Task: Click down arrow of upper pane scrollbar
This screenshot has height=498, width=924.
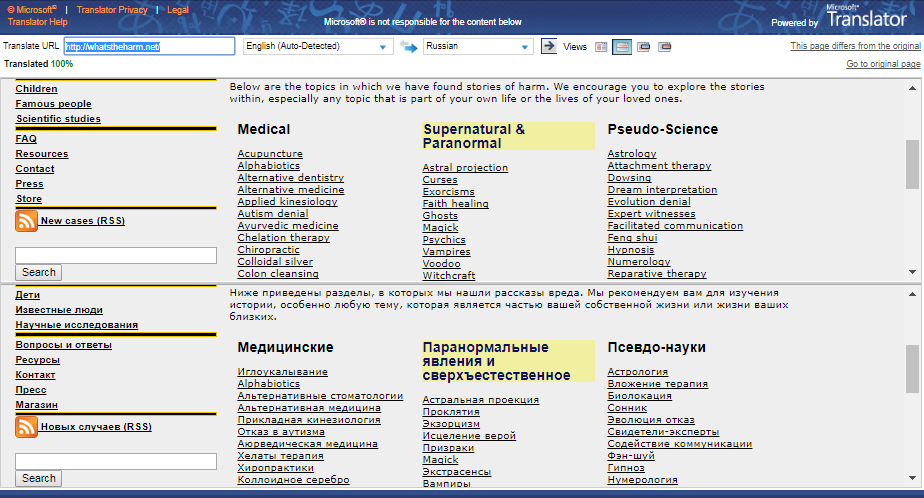Action: click(x=912, y=272)
